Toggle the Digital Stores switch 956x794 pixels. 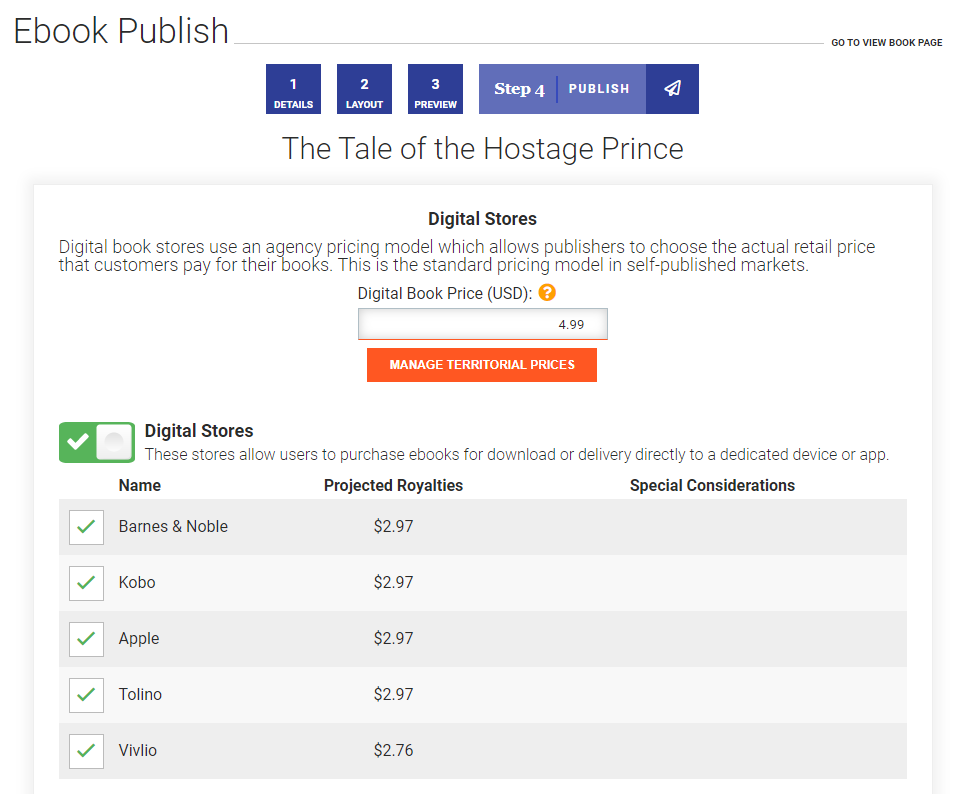pyautogui.click(x=97, y=442)
